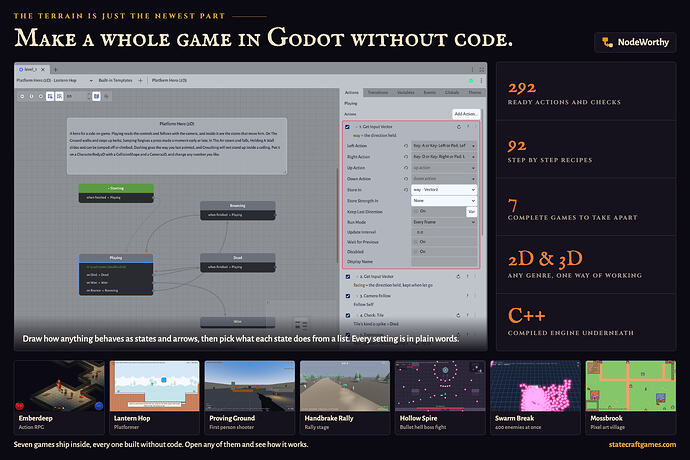Viewport: 690px width, 460px height.
Task: Click the Display Name input field
Action: (x=444, y=261)
